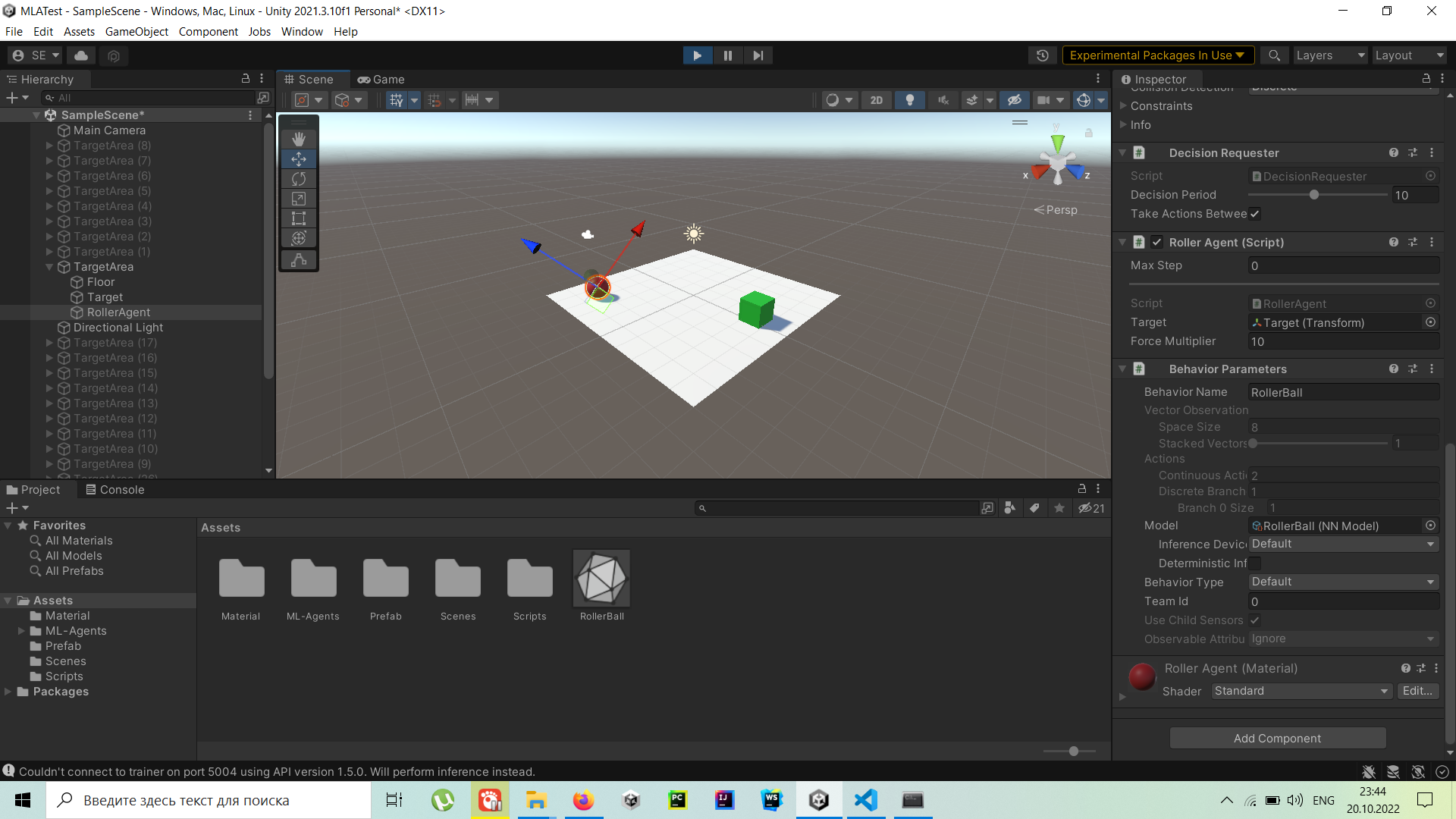Toggle scene audio mute icon
Image resolution: width=1456 pixels, height=819 pixels.
(x=943, y=100)
